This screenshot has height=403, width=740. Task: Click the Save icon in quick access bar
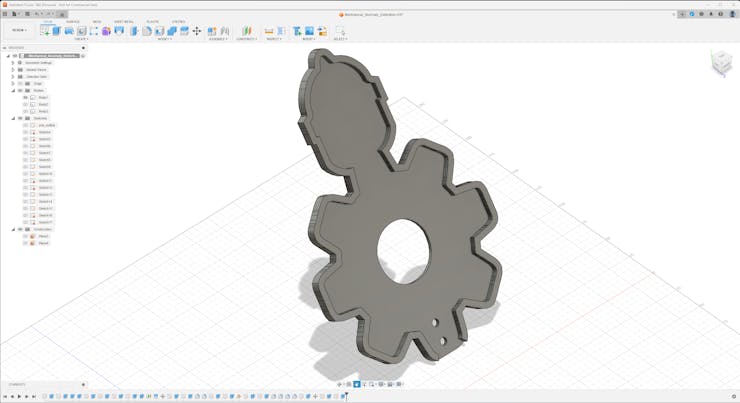27,14
